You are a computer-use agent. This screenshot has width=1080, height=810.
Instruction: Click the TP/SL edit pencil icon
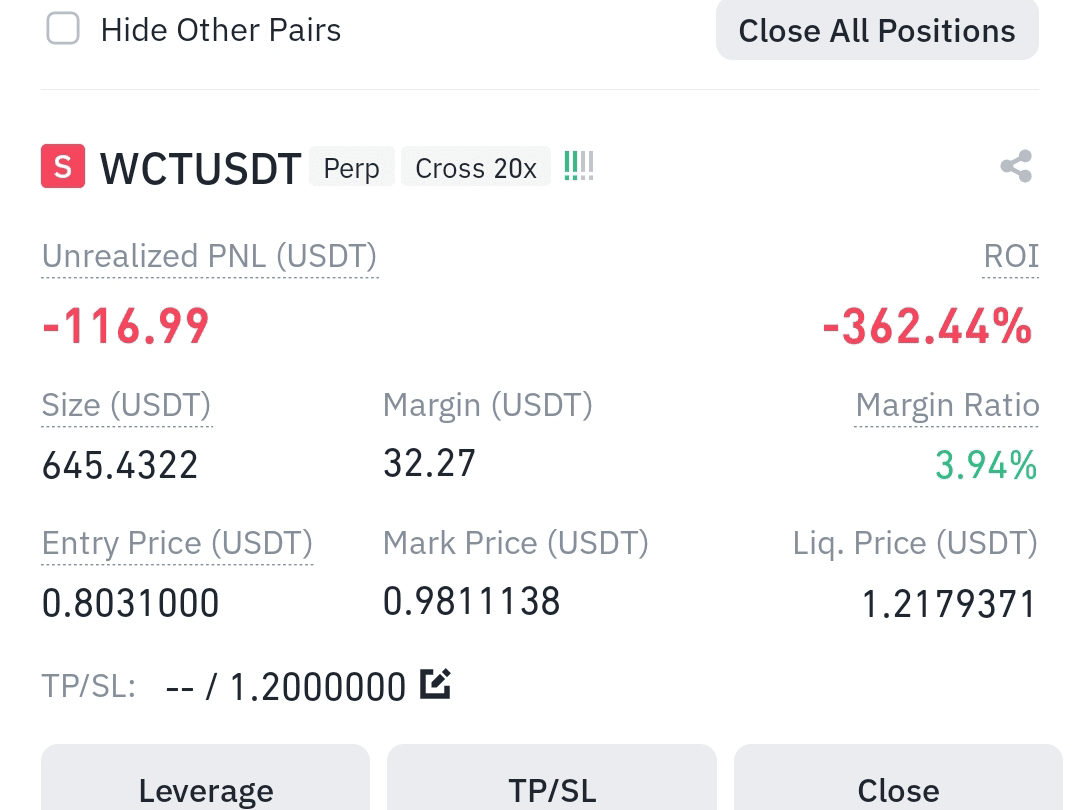[x=436, y=684]
